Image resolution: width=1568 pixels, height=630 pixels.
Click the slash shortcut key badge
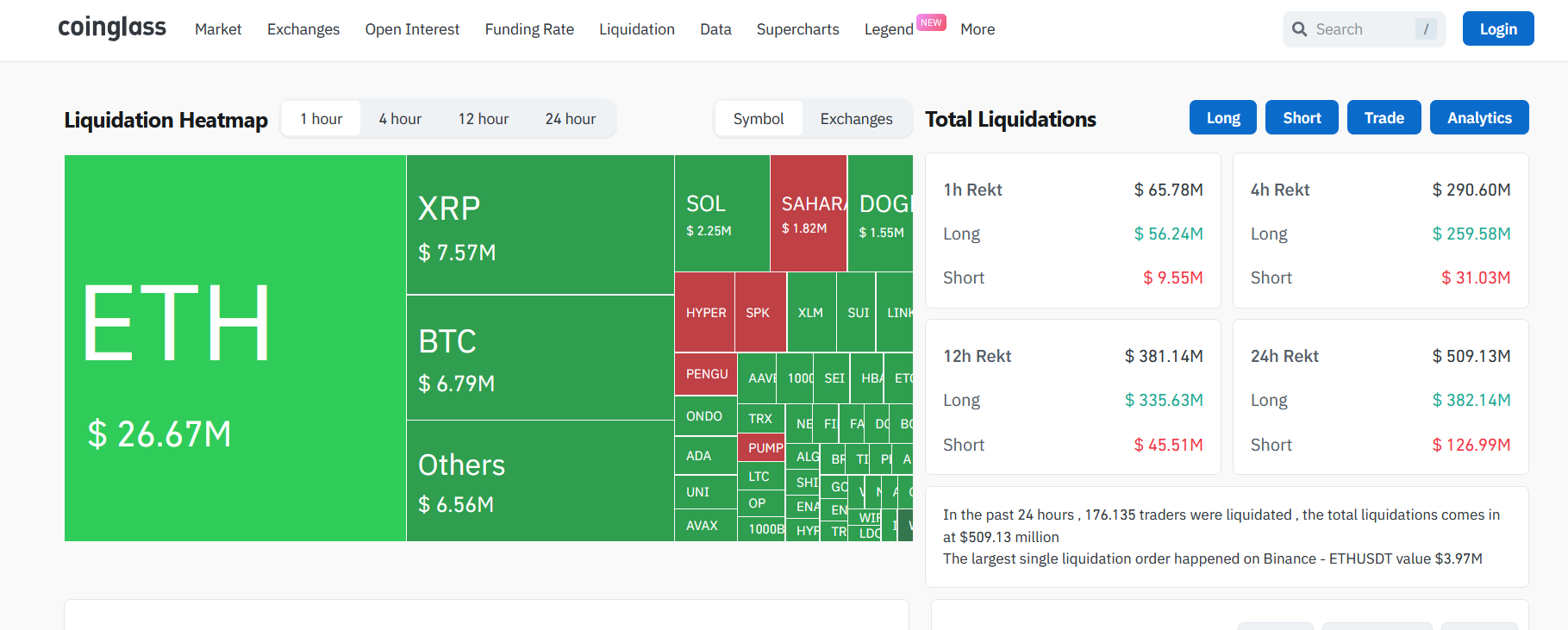point(1426,29)
